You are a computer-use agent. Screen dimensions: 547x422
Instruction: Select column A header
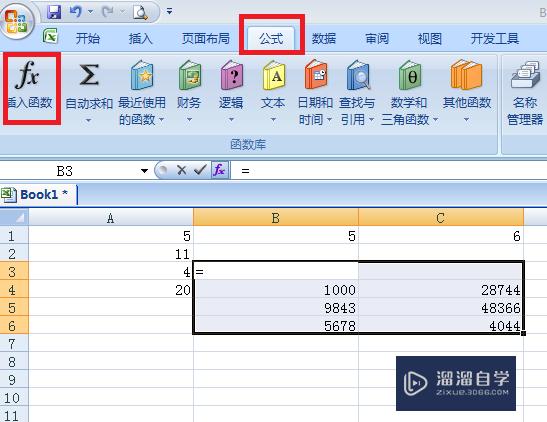point(111,218)
